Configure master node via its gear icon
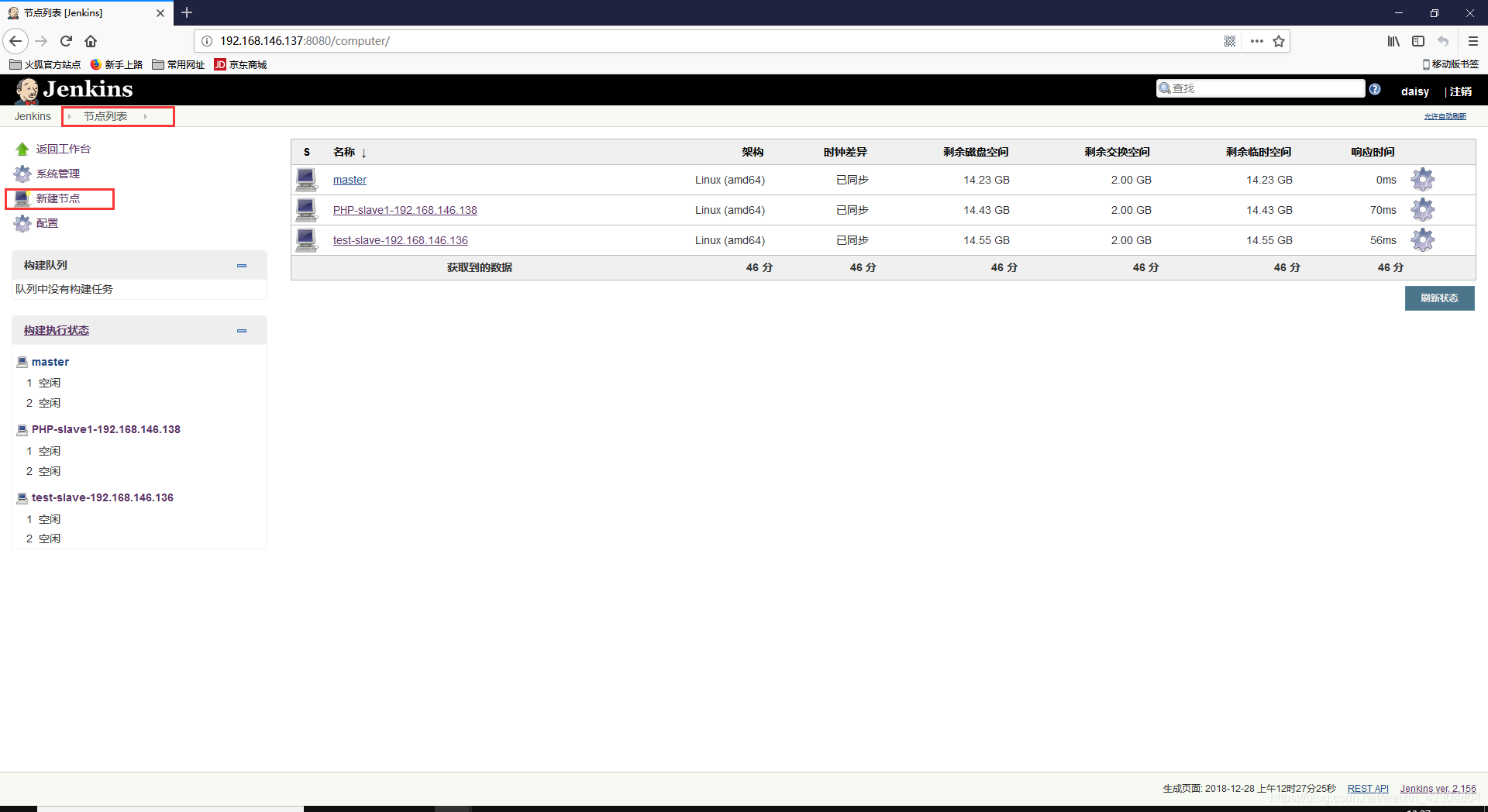1488x812 pixels. pyautogui.click(x=1423, y=180)
